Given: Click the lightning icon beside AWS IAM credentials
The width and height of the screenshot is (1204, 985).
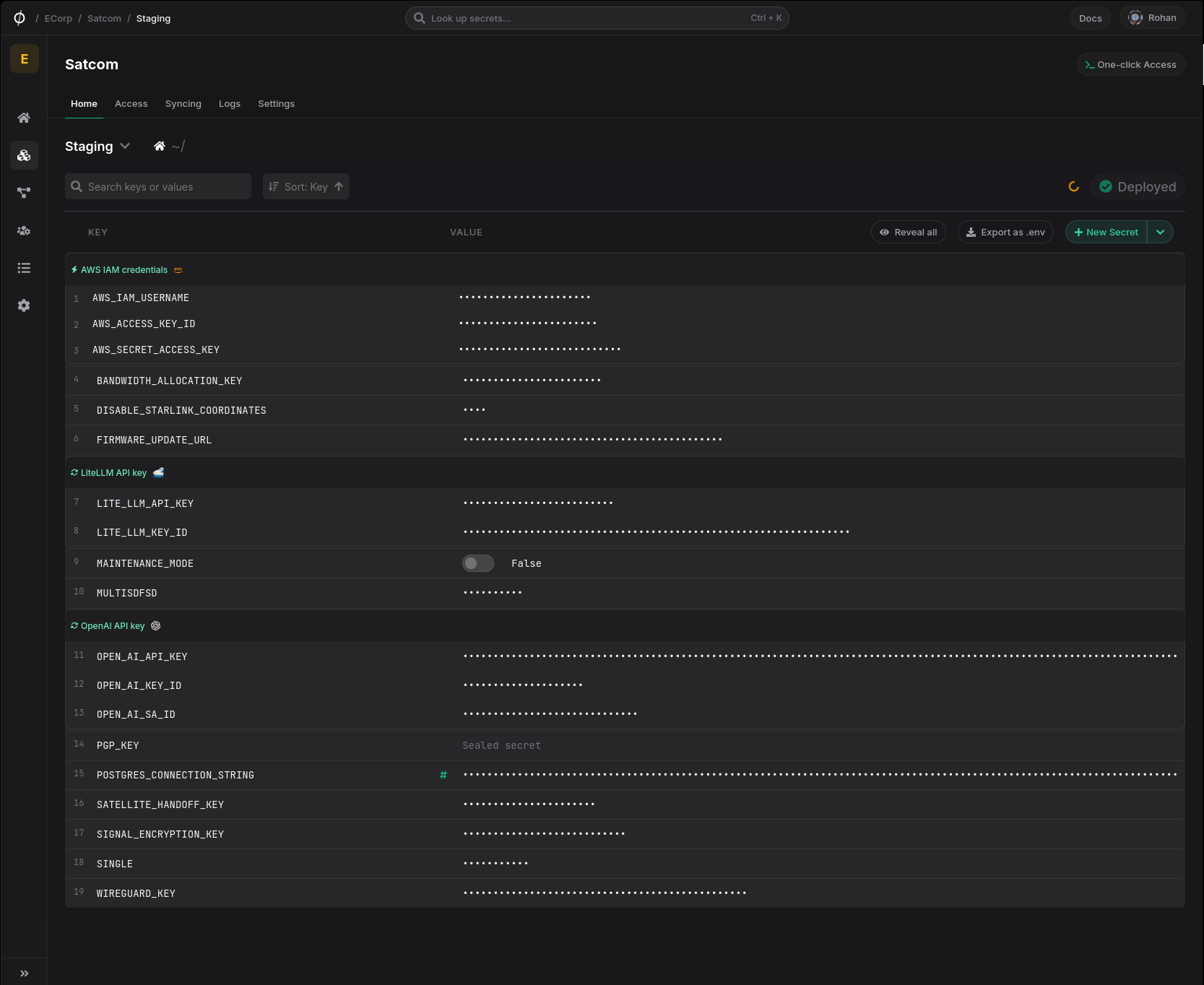Looking at the screenshot, I should (74, 270).
